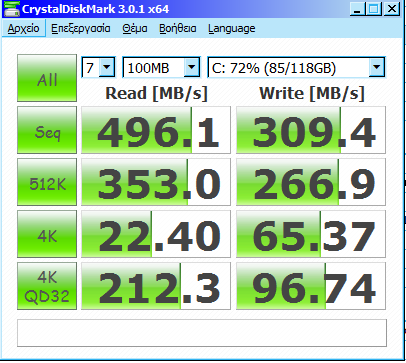The width and height of the screenshot is (406, 363).
Task: Click the 4K QD32 read result 212.3
Action: click(156, 286)
